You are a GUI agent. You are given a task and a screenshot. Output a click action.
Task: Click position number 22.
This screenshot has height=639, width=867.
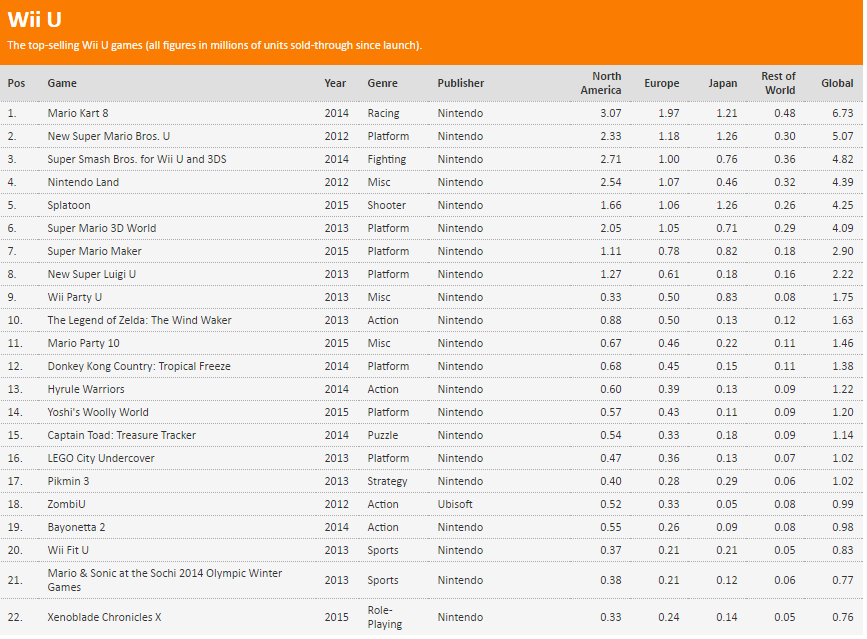15,617
